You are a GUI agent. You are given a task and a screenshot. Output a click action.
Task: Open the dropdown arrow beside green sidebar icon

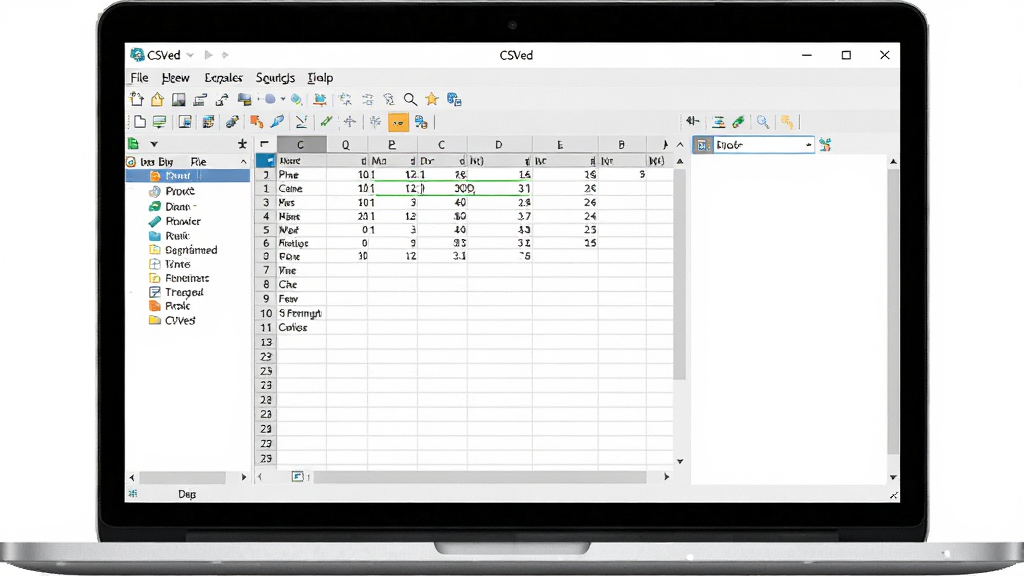[x=154, y=144]
